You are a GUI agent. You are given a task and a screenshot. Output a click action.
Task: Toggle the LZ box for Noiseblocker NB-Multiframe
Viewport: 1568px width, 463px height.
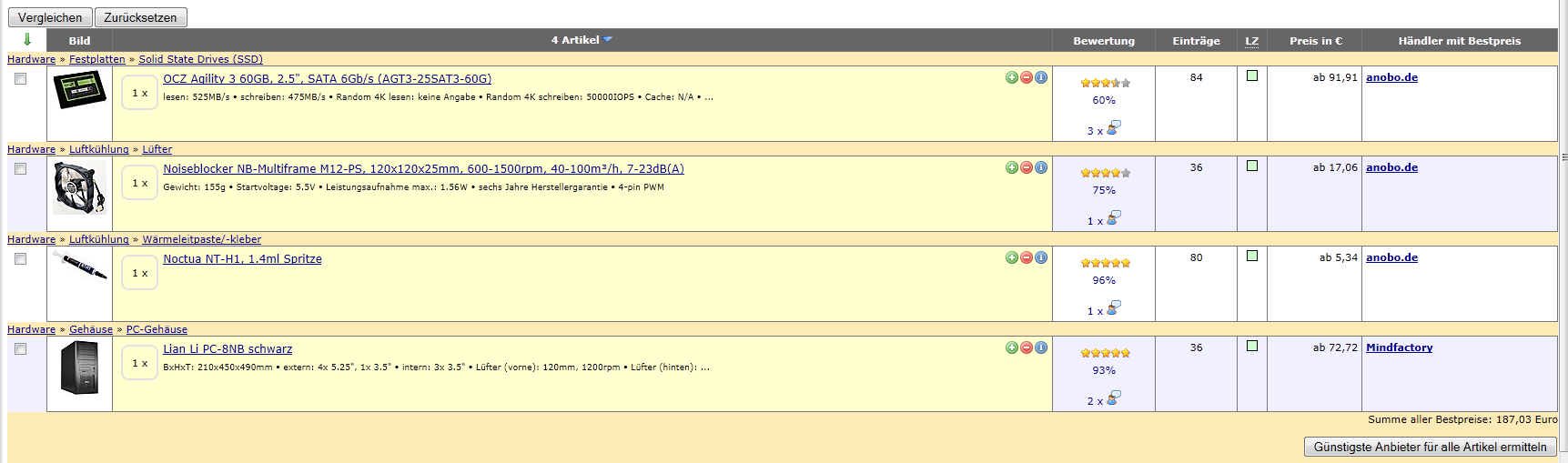[x=1252, y=166]
